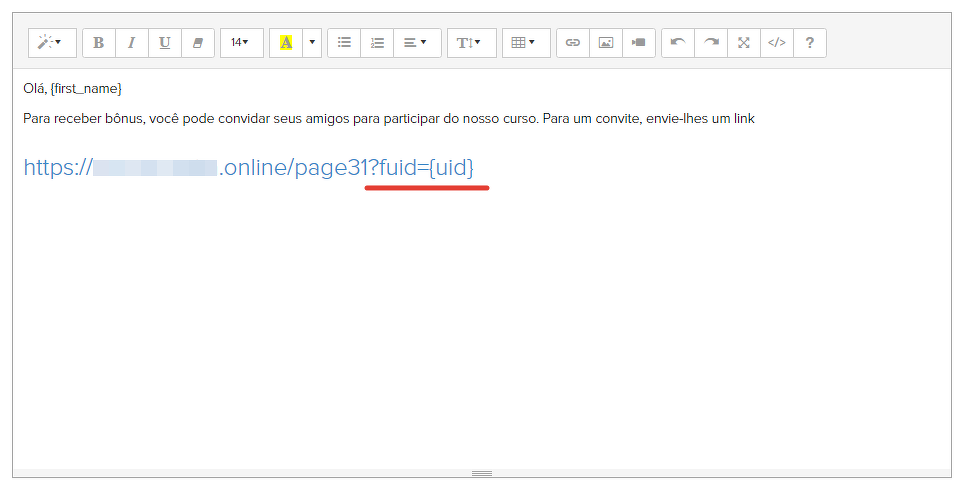Insert an ordered numbered list
970x495 pixels.
tap(377, 43)
